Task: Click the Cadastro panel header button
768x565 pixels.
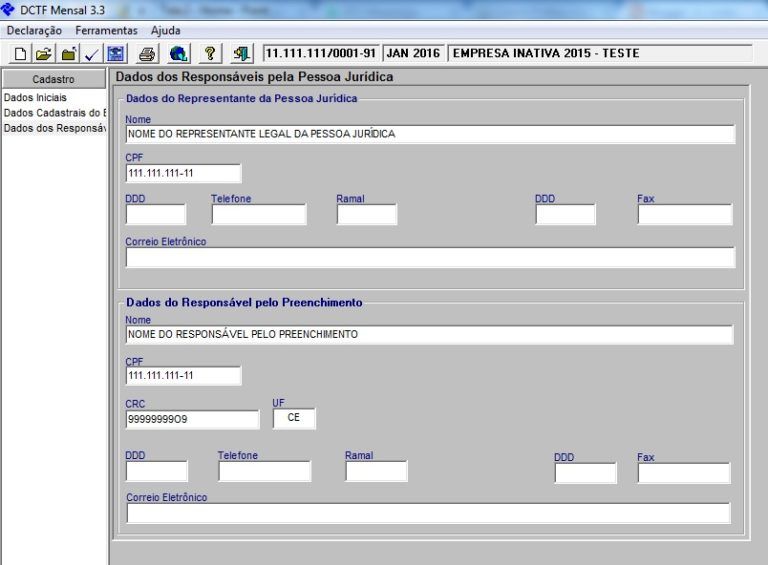Action: coord(53,79)
